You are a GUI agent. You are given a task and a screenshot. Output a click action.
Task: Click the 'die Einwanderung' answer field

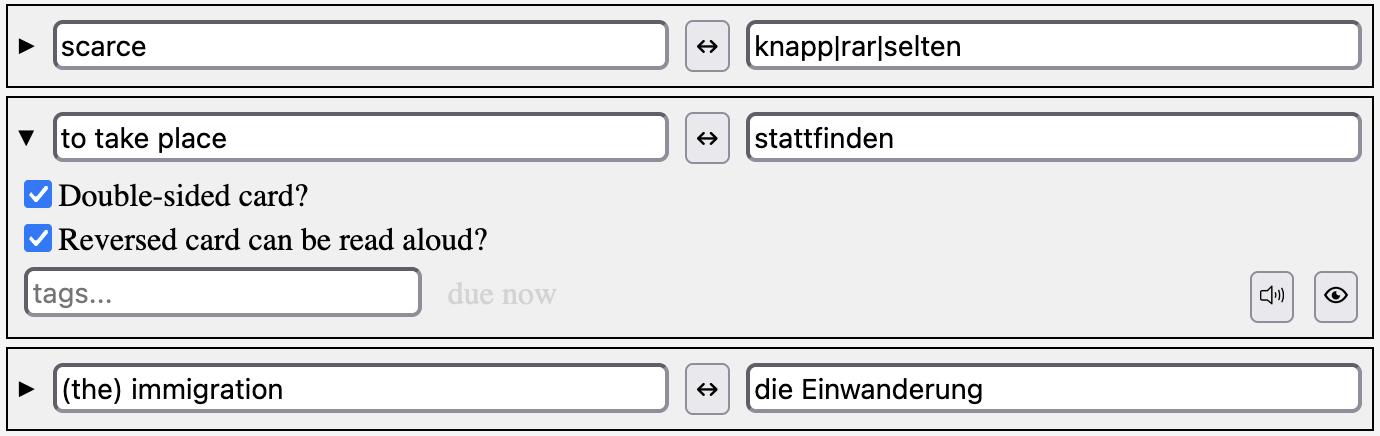1053,389
